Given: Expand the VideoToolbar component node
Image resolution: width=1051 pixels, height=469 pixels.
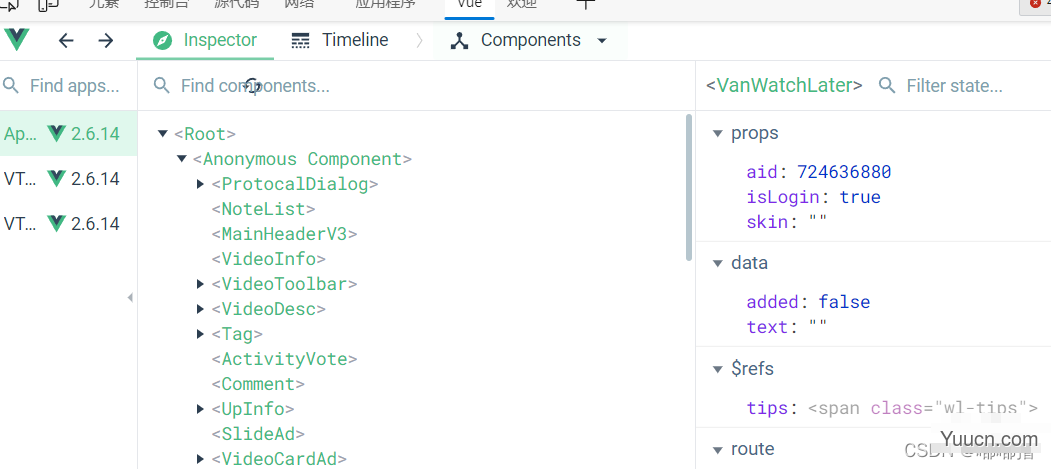Looking at the screenshot, I should click(201, 284).
